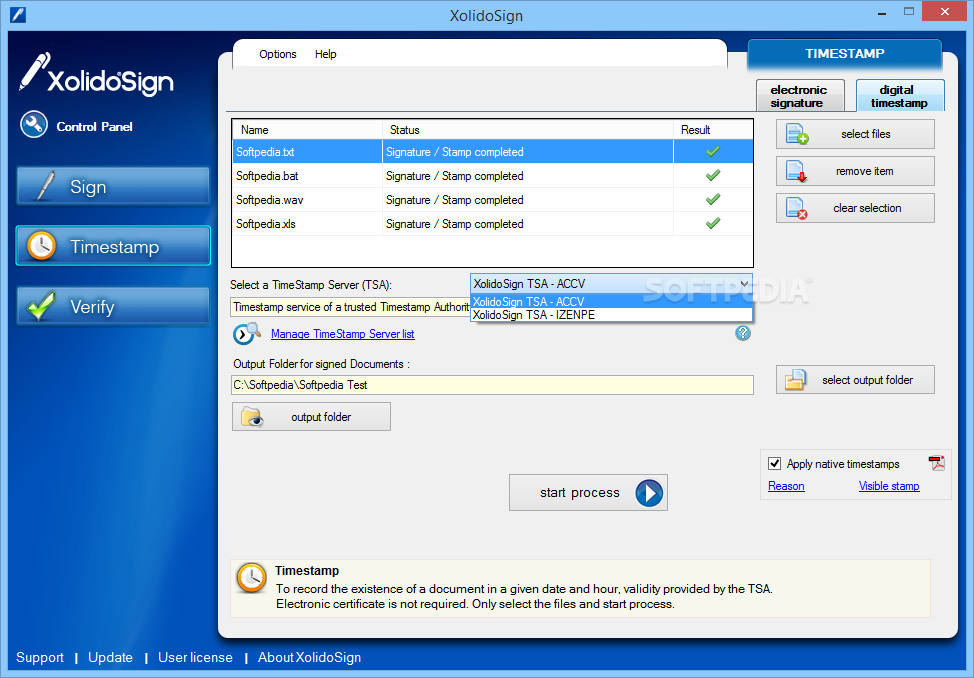Select the Softpedia.xls file row
The image size is (974, 678).
pos(493,224)
